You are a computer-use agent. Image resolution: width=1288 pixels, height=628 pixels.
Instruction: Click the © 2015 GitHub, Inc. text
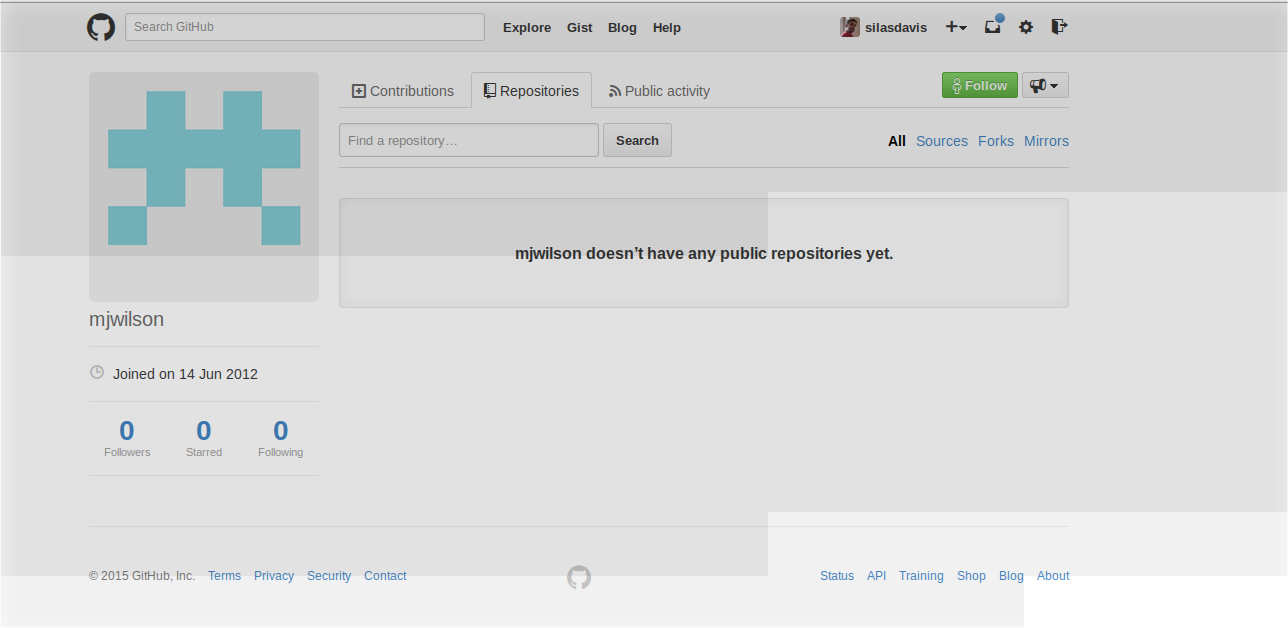(x=142, y=576)
